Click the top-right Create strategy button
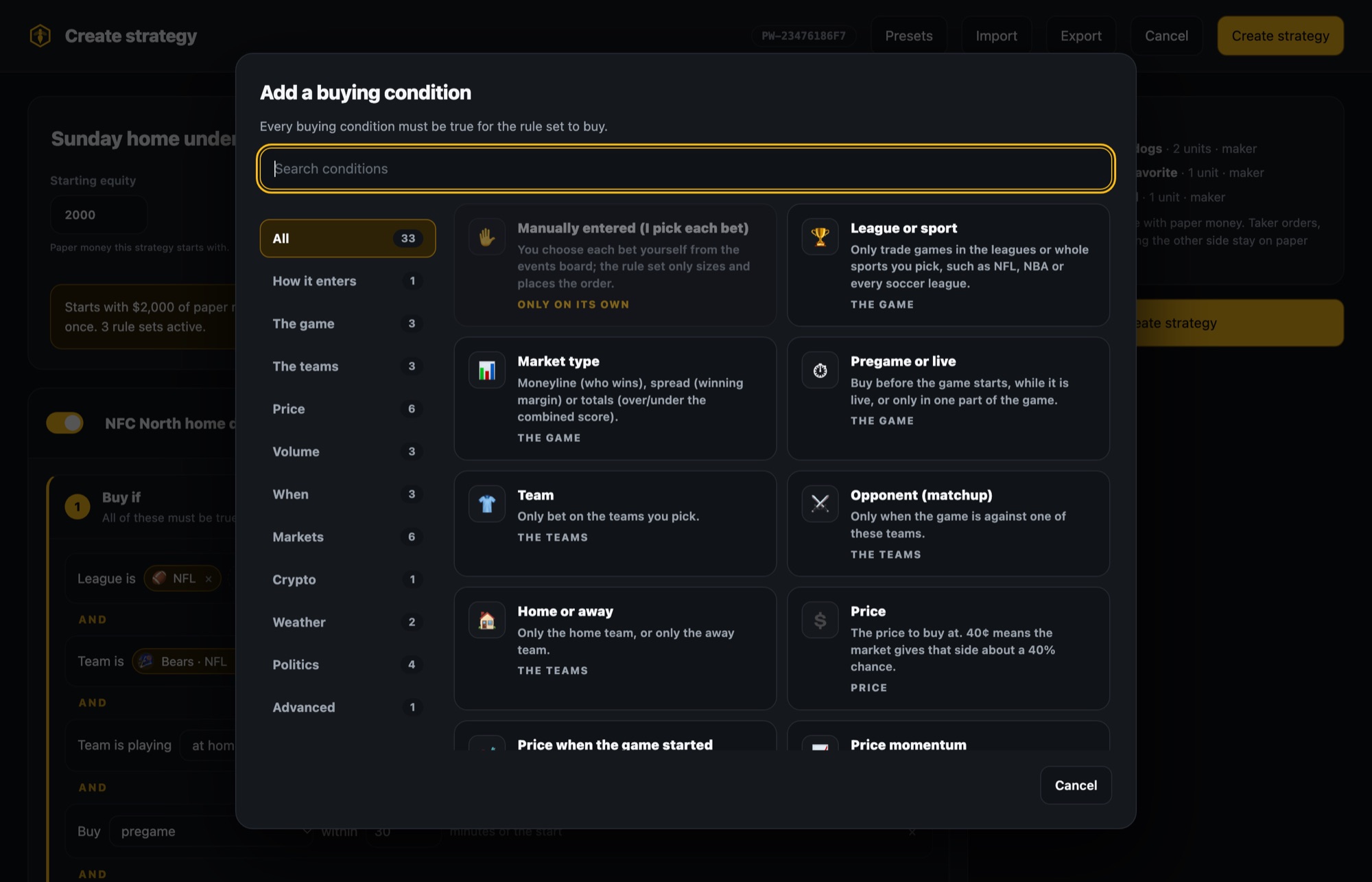This screenshot has height=882, width=1372. [x=1280, y=36]
